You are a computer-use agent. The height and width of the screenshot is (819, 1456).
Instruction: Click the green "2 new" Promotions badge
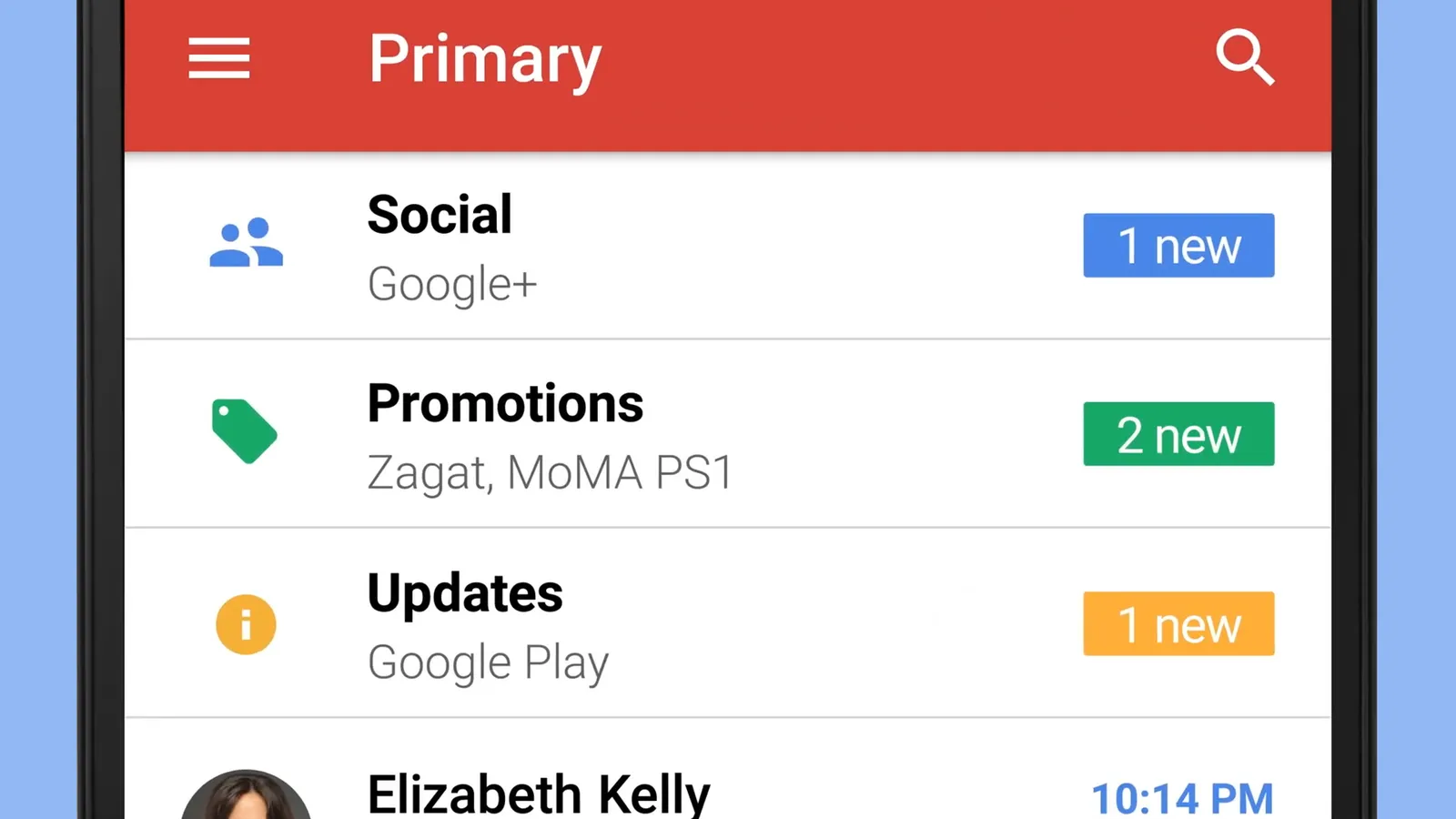[1178, 434]
